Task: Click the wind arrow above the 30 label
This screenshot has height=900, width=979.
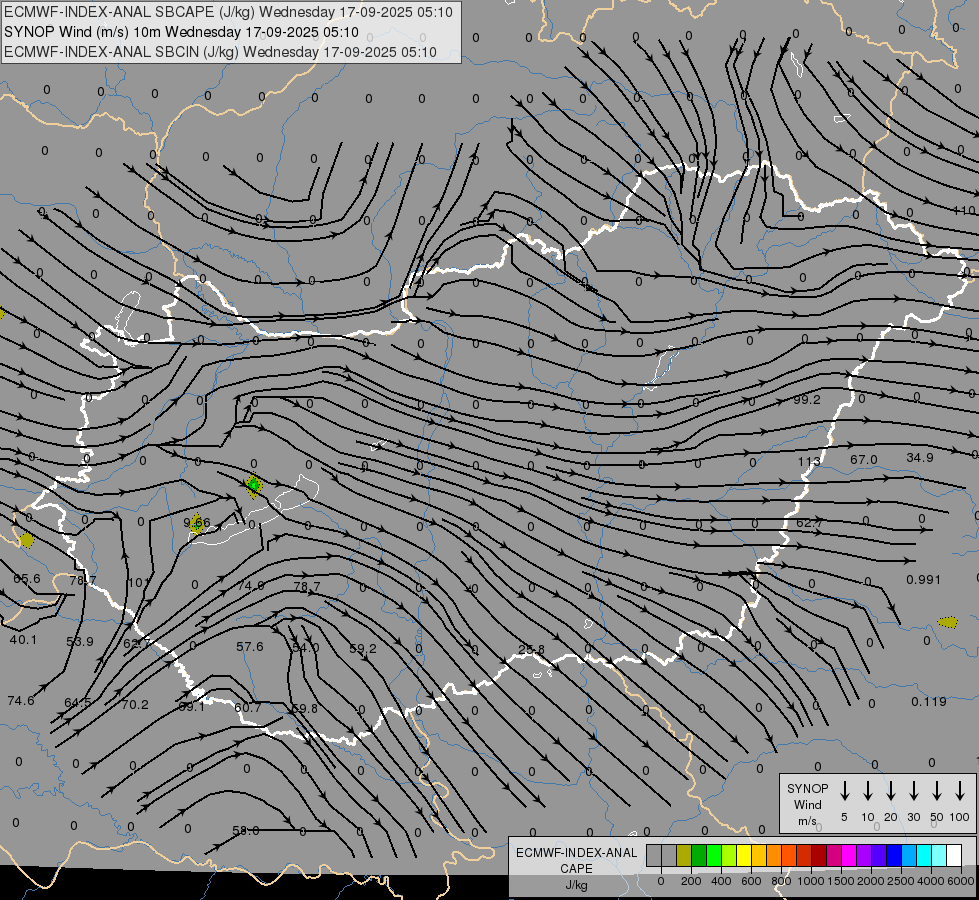Action: (x=913, y=791)
